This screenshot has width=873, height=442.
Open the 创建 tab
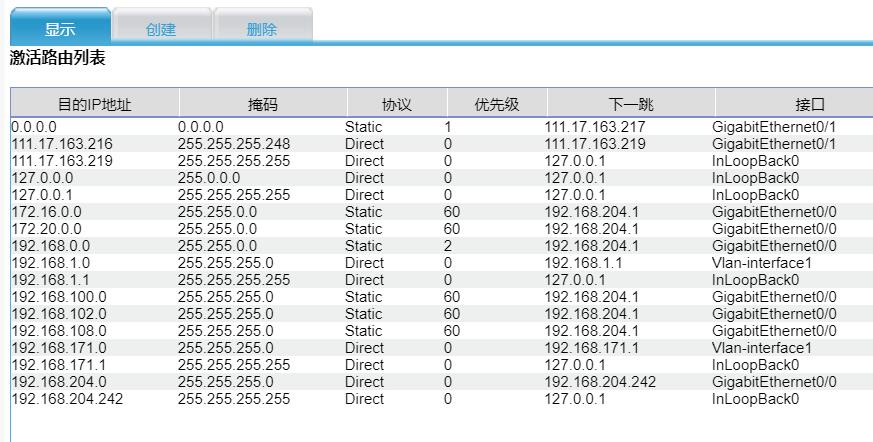[x=161, y=29]
